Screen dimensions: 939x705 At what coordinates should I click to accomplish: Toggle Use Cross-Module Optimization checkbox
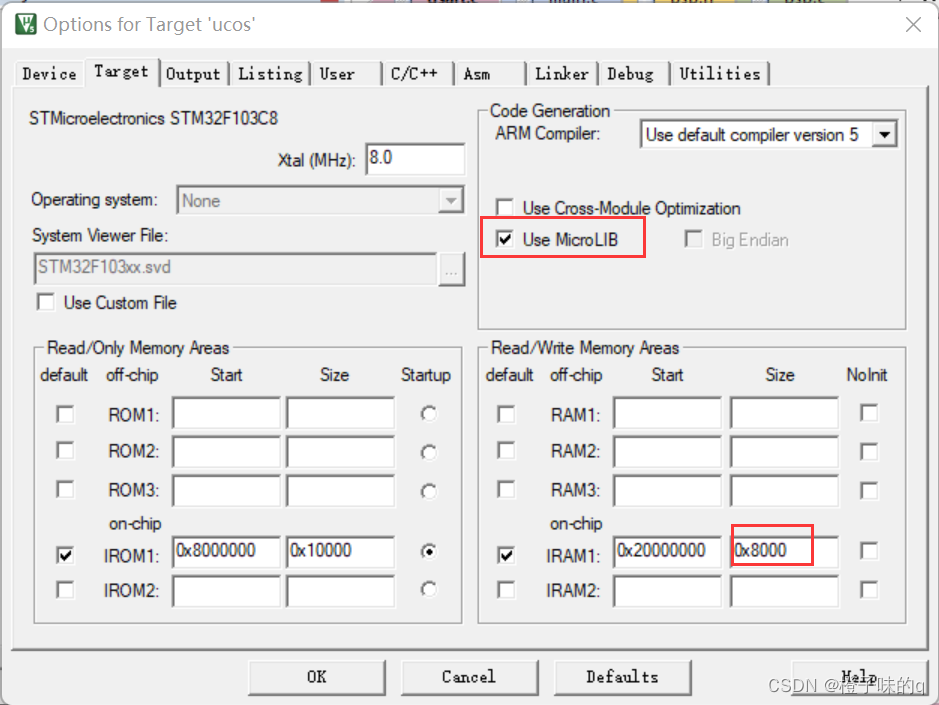[x=505, y=207]
